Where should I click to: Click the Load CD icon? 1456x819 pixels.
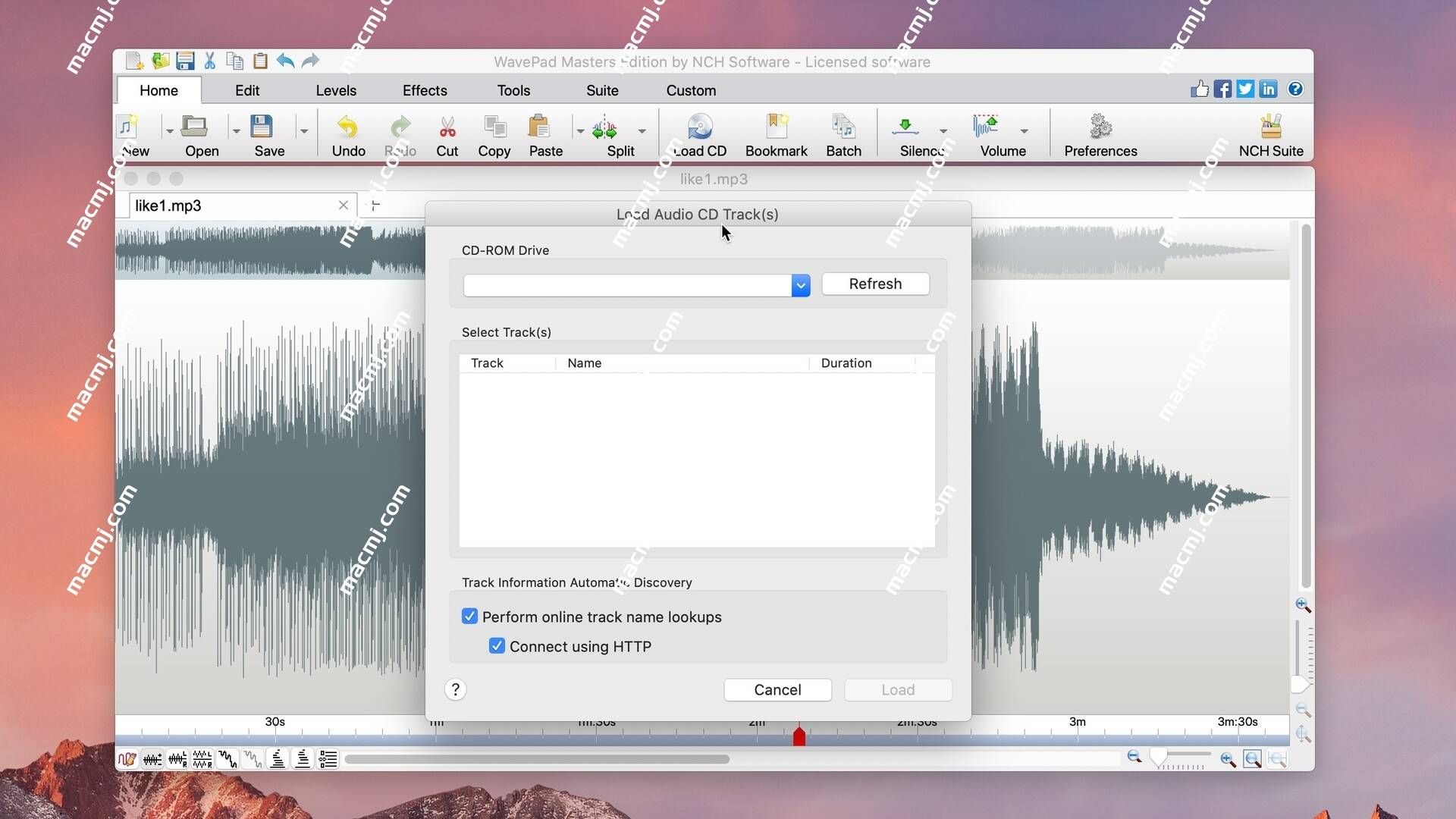700,136
